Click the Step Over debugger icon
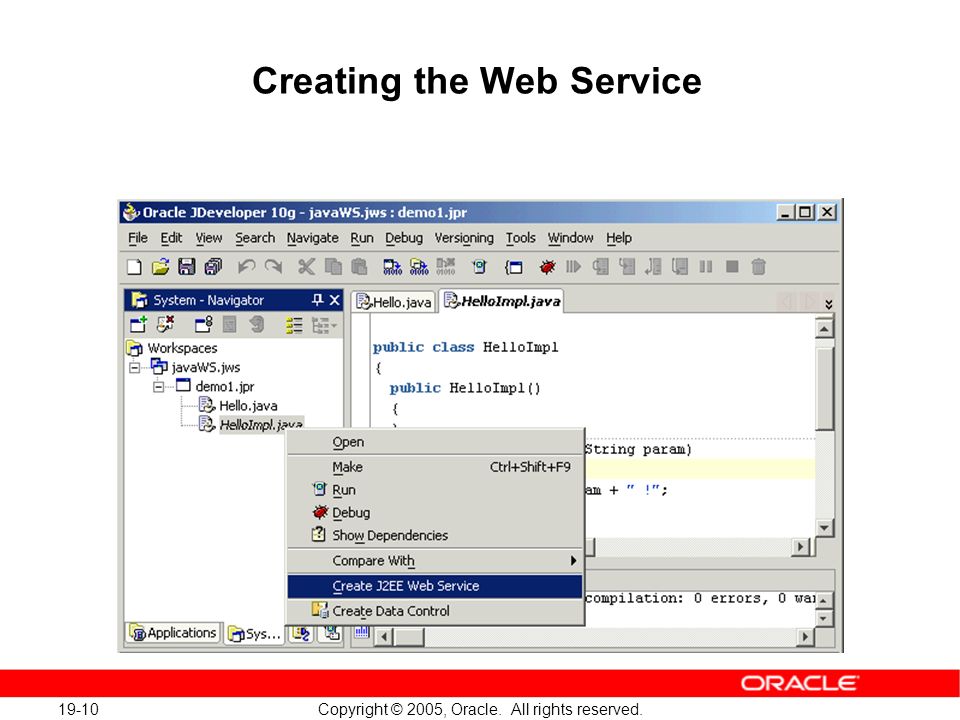 click(601, 267)
